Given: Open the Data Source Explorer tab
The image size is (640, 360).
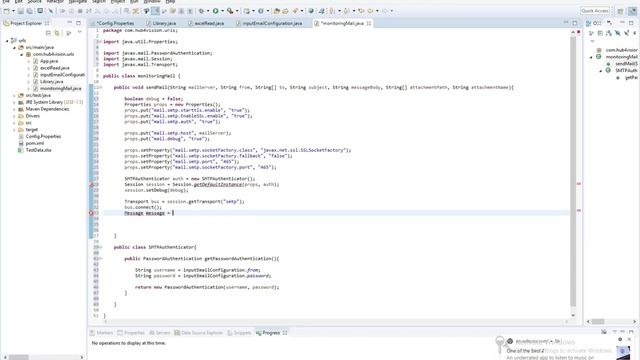Looking at the screenshot, I should click(x=198, y=333).
